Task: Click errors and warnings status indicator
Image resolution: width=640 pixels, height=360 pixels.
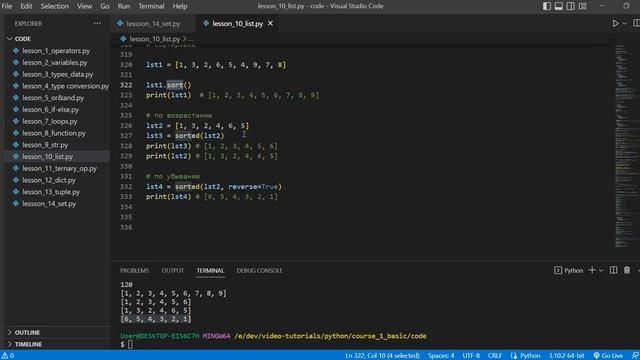Action: [x=8, y=356]
